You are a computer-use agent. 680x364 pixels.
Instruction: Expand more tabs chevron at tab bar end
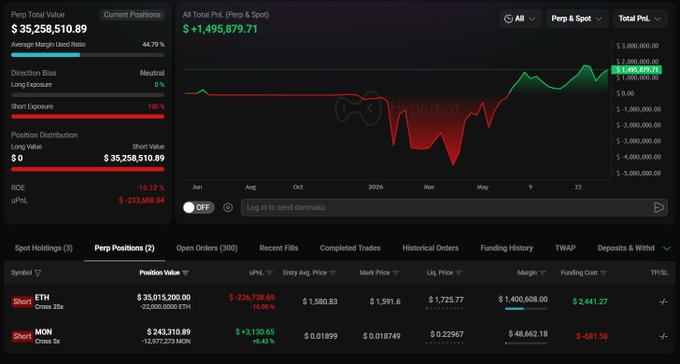667,248
